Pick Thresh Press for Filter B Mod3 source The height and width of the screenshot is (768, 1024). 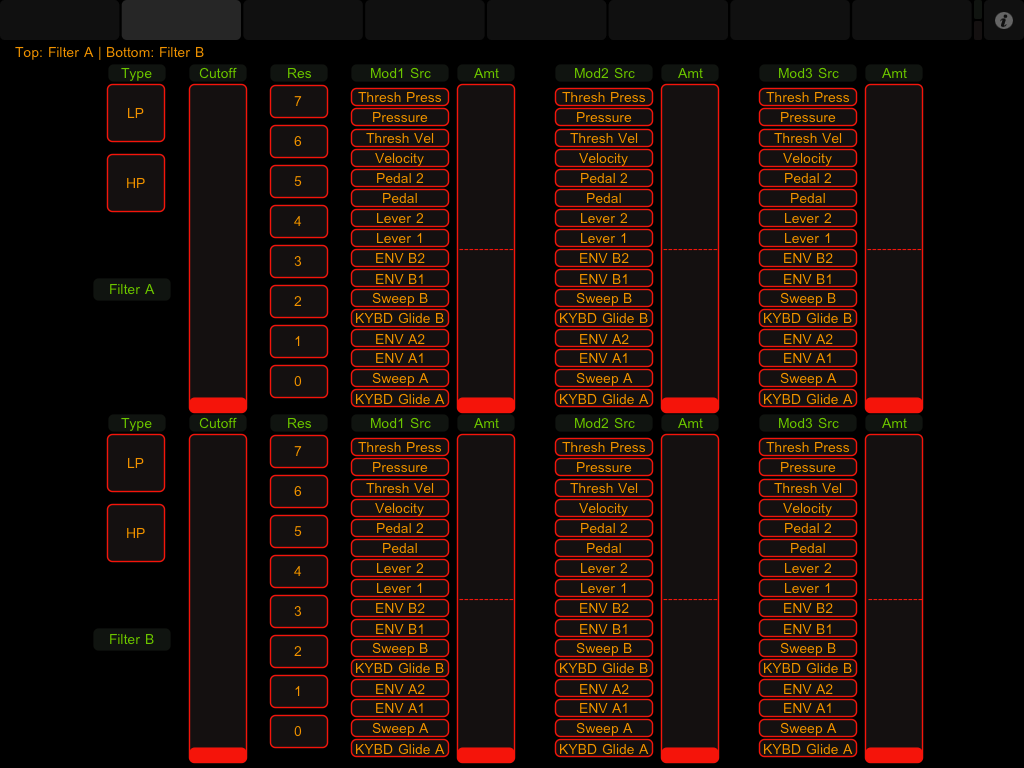tap(808, 447)
